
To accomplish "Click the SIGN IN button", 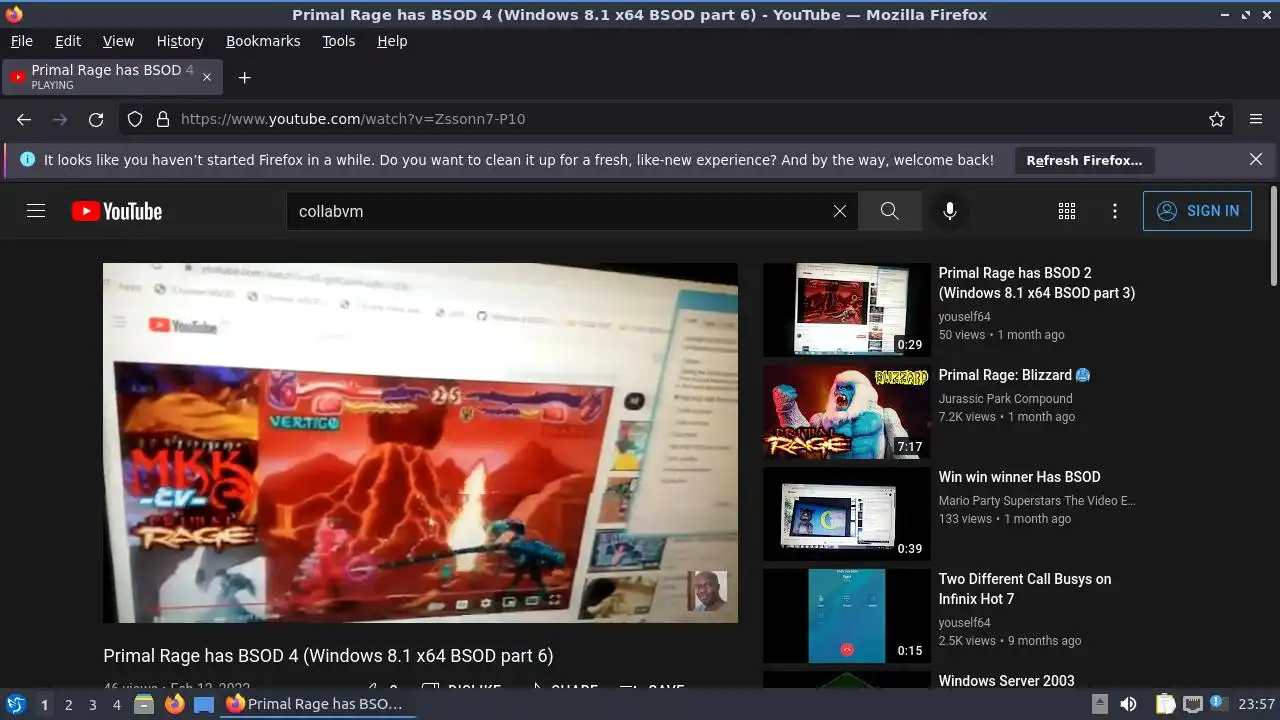I will [x=1197, y=211].
